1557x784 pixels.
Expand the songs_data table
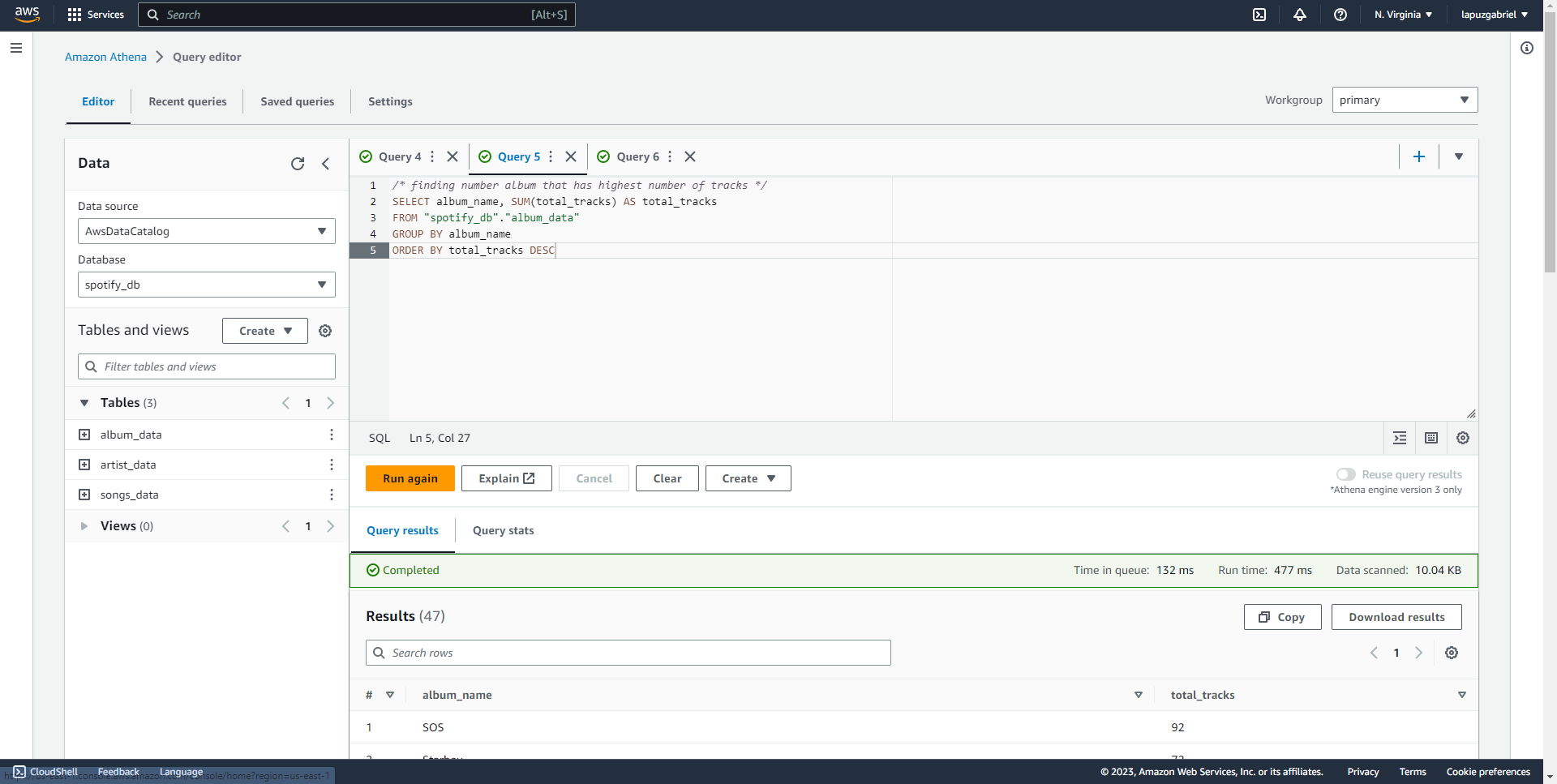point(84,495)
